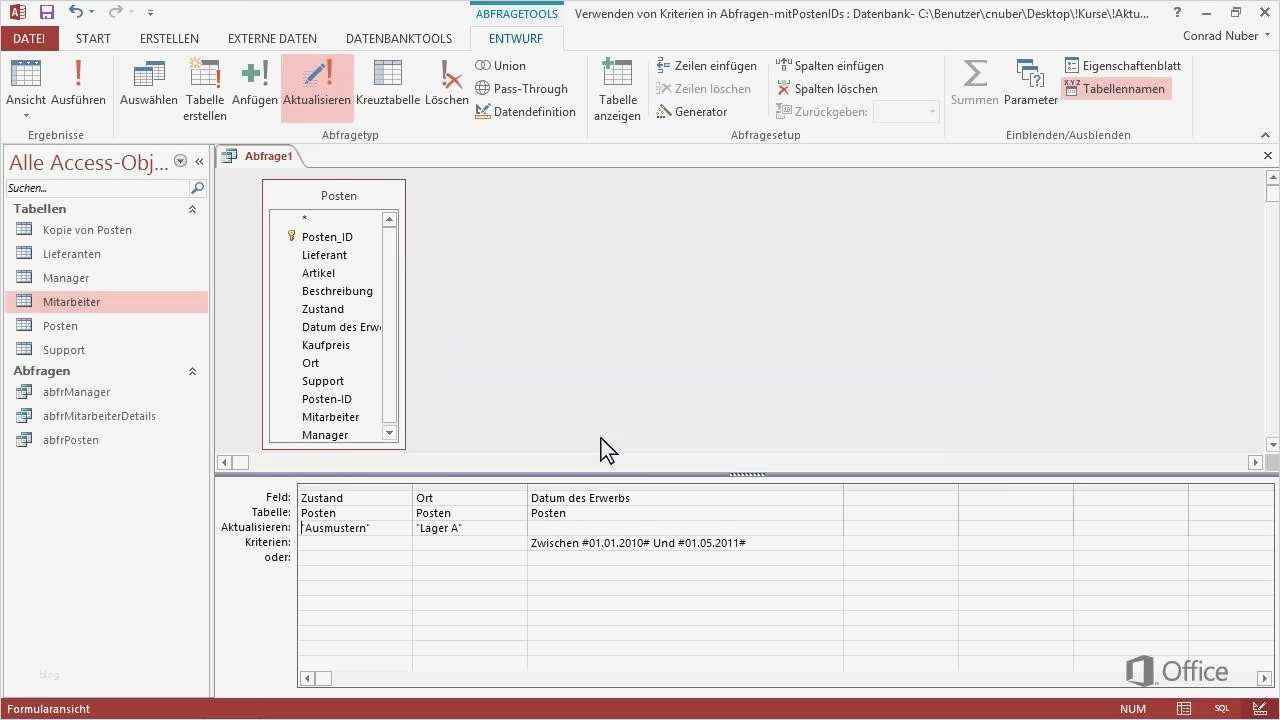Viewport: 1280px width, 720px height.
Task: Toggle Tabellennamen display in the grid
Action: point(1116,88)
